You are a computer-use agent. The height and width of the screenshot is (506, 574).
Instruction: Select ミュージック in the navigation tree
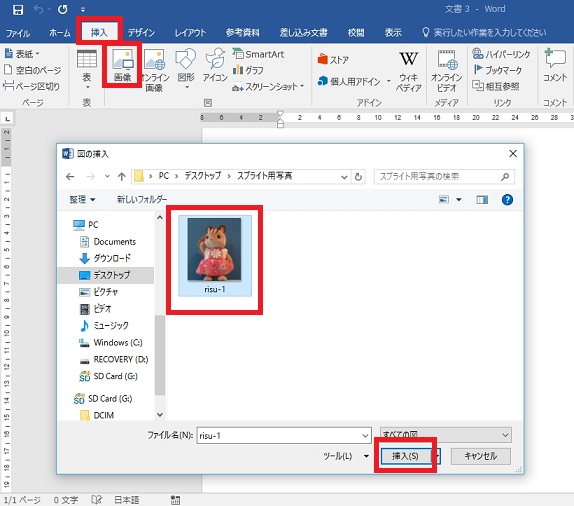[x=105, y=326]
